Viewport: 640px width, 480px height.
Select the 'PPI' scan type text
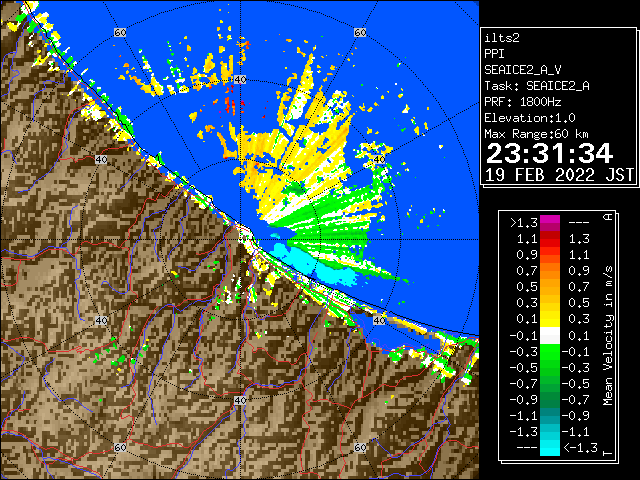coord(494,54)
